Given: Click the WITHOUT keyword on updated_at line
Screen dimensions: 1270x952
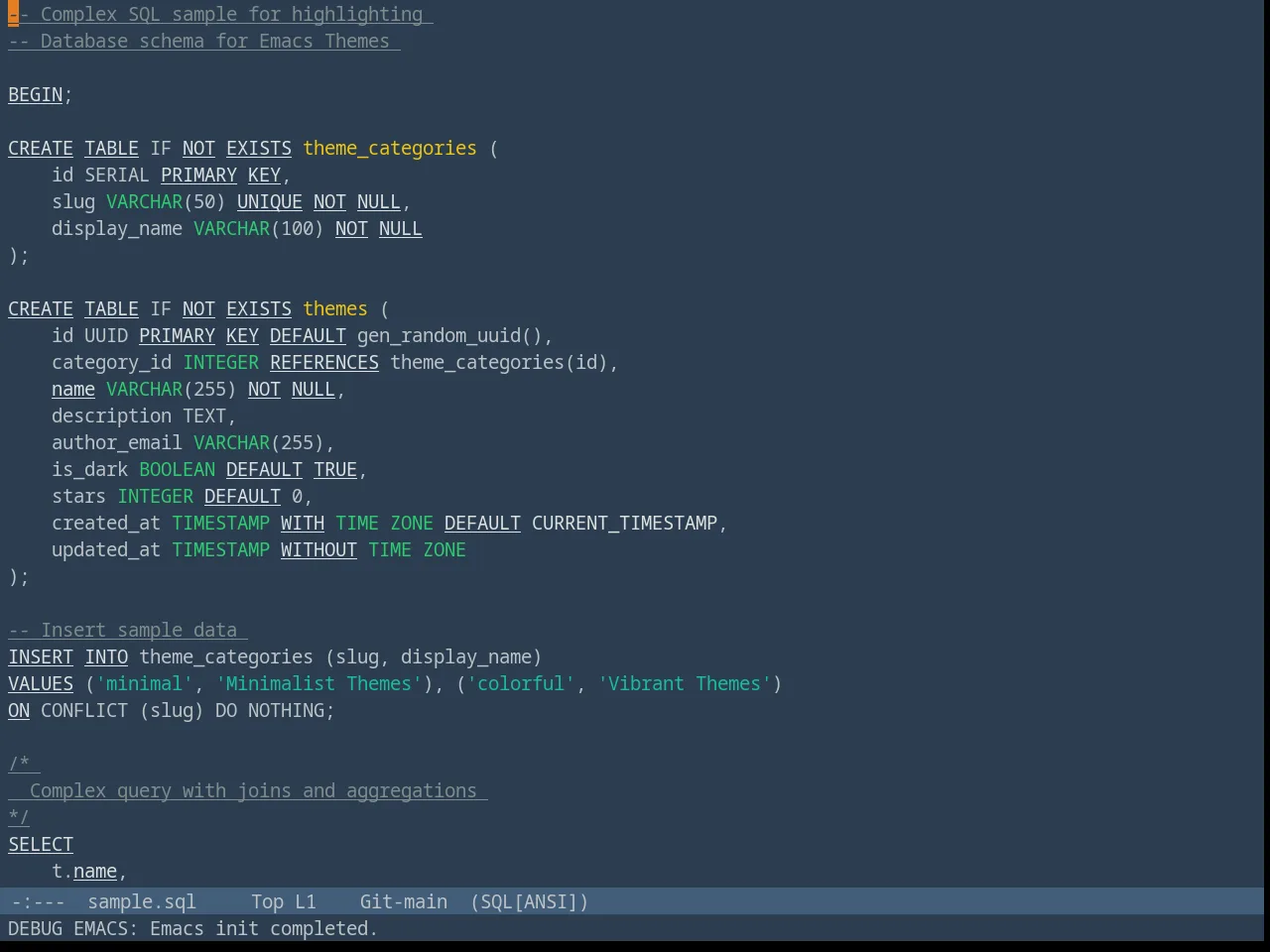Looking at the screenshot, I should click(318, 550).
